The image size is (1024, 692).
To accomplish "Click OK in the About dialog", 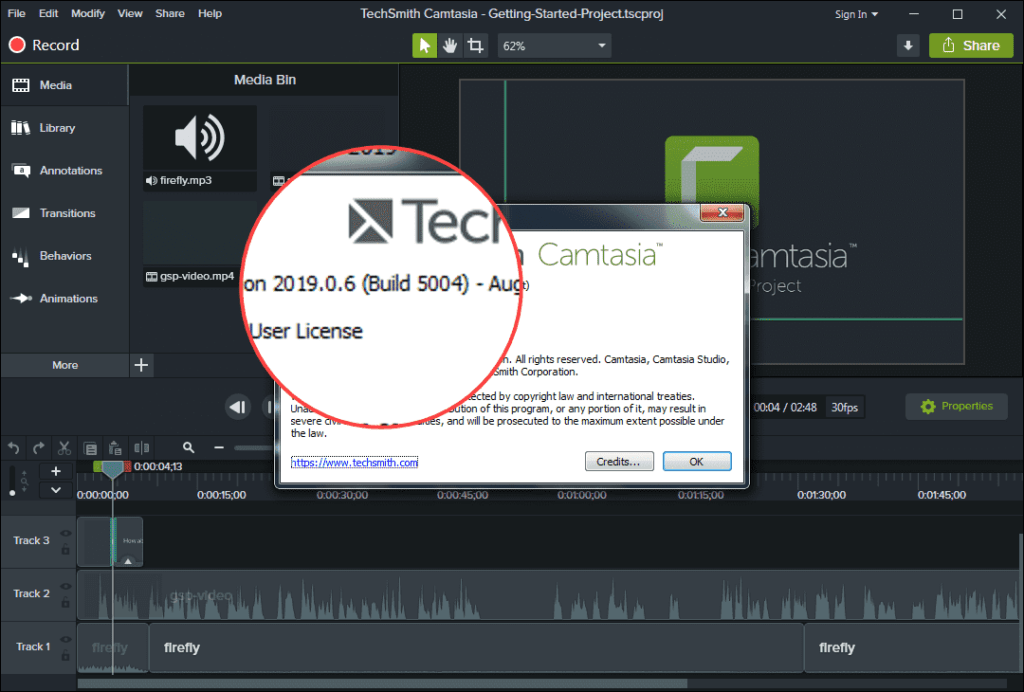I will click(697, 462).
